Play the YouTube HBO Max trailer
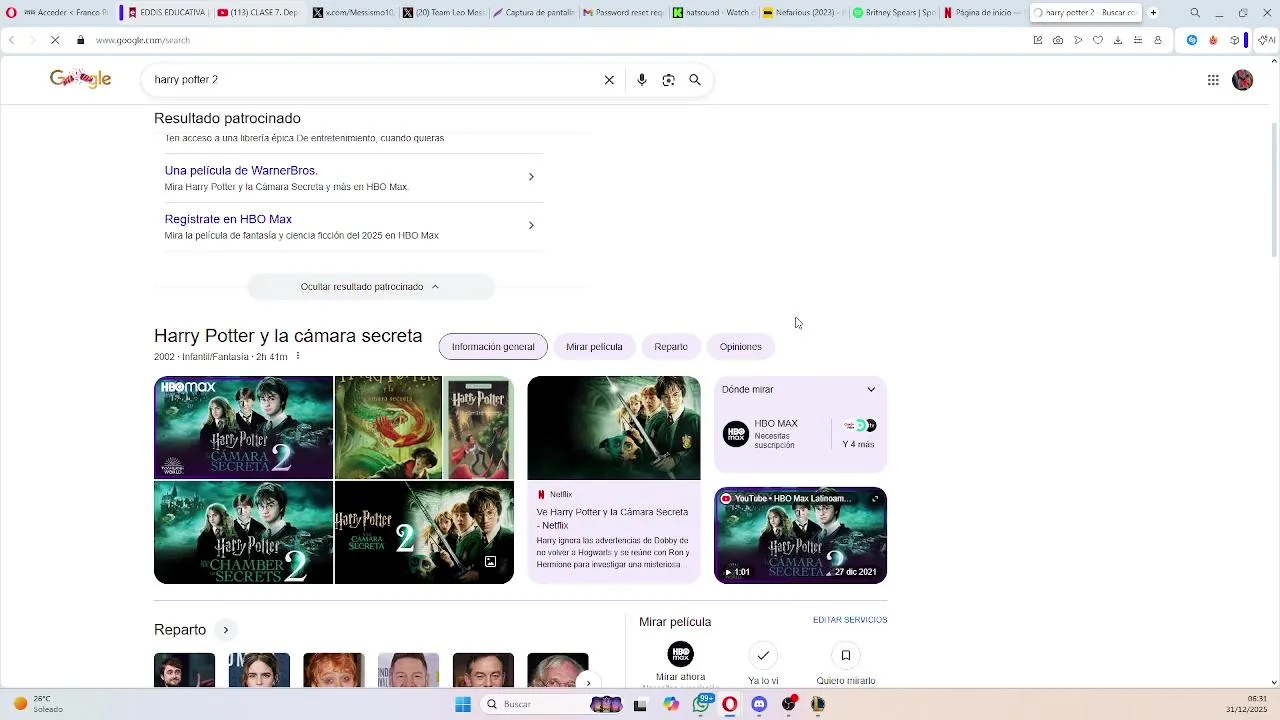 (800, 535)
